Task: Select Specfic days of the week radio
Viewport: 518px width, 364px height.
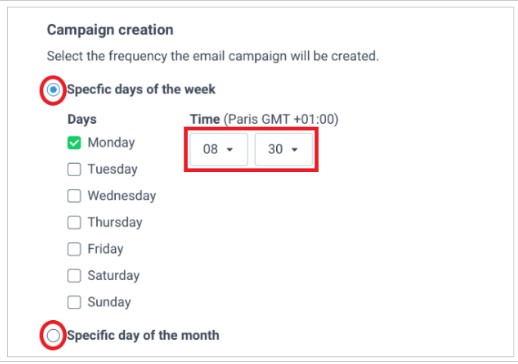Action: [53, 90]
